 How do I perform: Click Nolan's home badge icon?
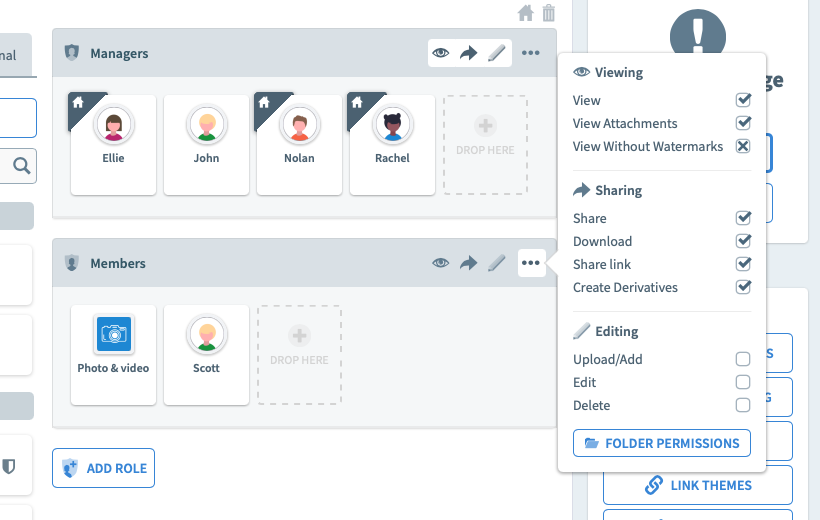(264, 103)
